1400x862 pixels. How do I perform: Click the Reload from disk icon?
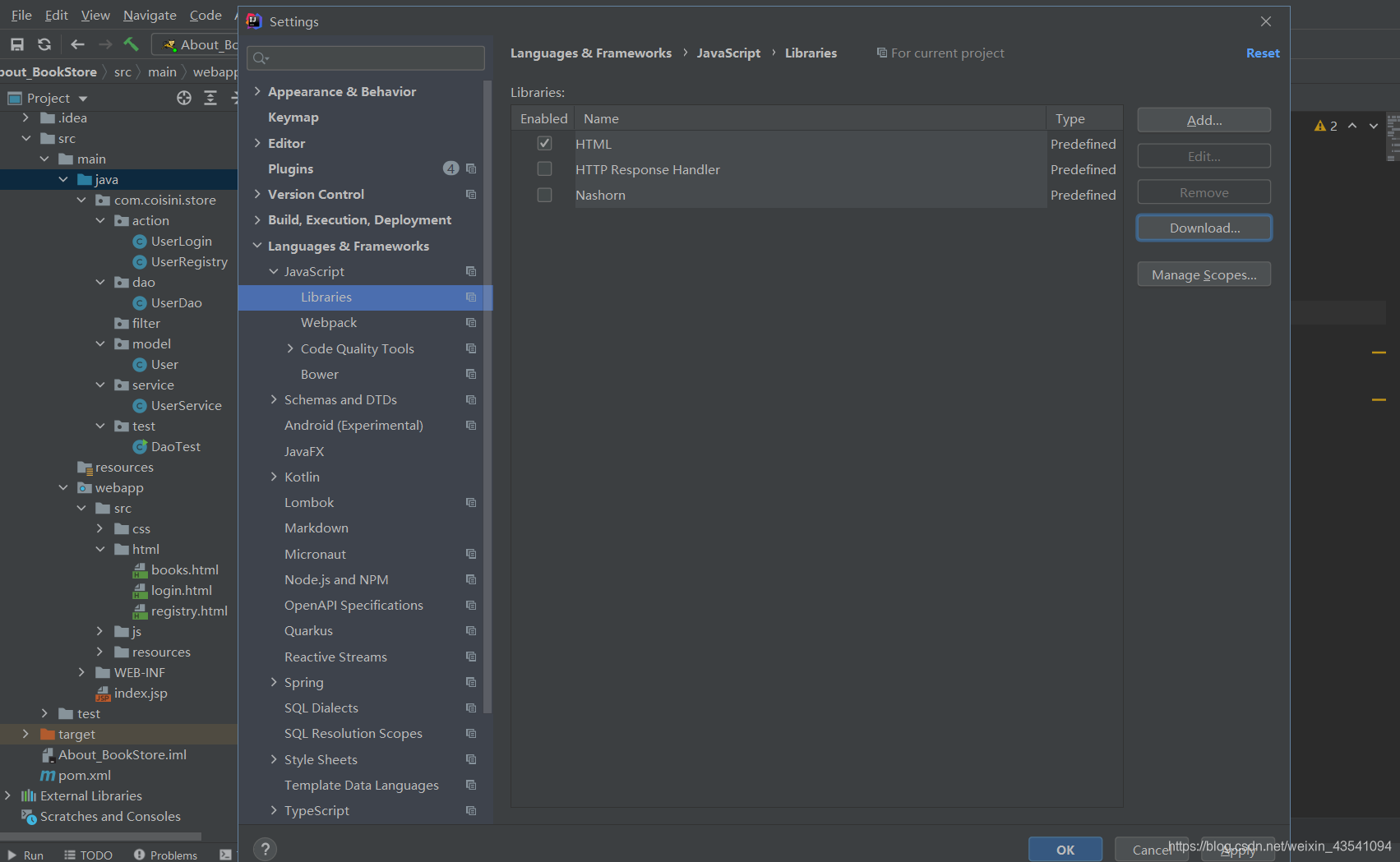[x=44, y=44]
